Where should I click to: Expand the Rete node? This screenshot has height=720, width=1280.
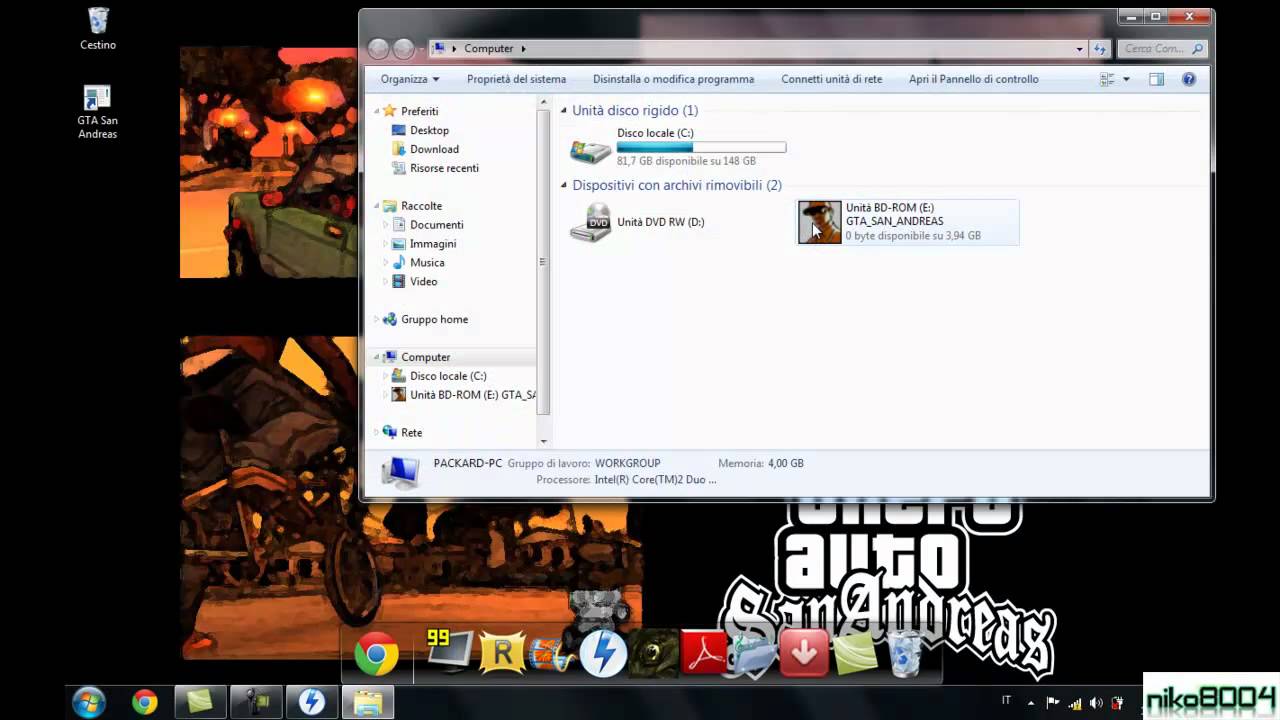coord(377,433)
